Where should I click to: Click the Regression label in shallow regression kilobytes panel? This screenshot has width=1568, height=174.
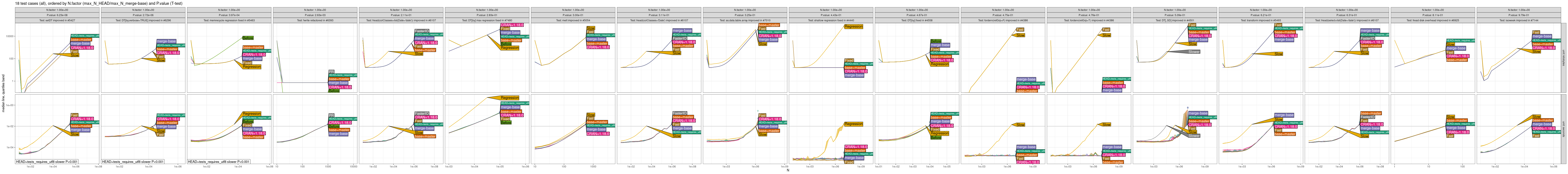click(853, 26)
